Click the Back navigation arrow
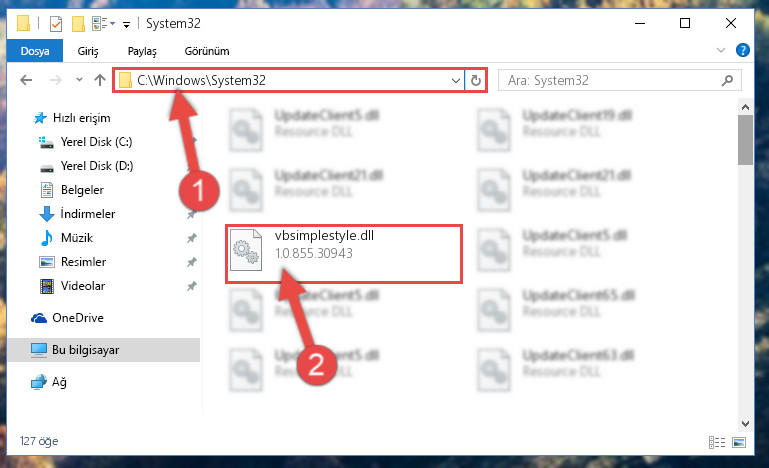The height and width of the screenshot is (468, 769). (x=26, y=80)
